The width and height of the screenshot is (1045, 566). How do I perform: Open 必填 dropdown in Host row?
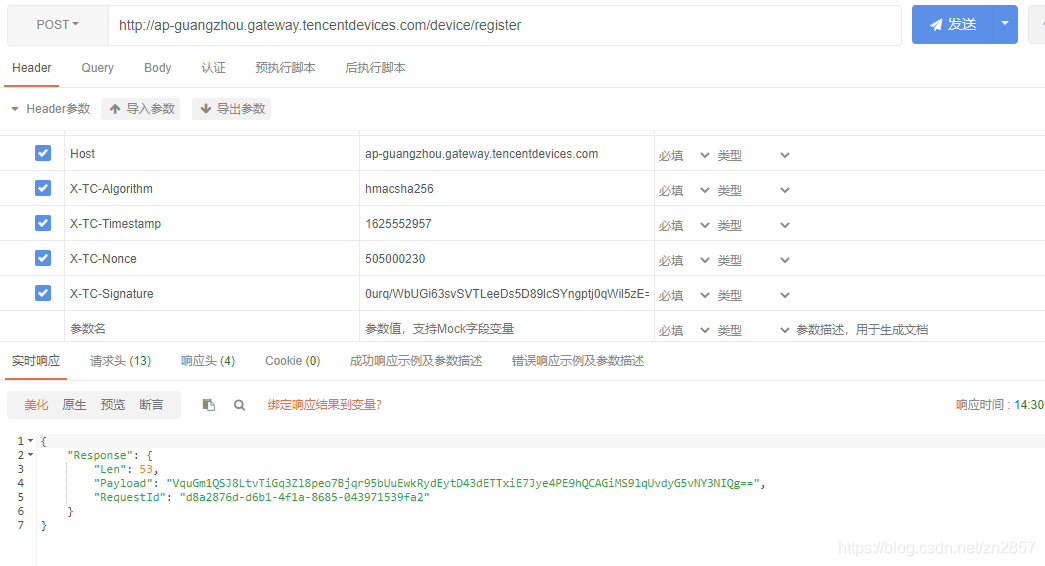[684, 155]
